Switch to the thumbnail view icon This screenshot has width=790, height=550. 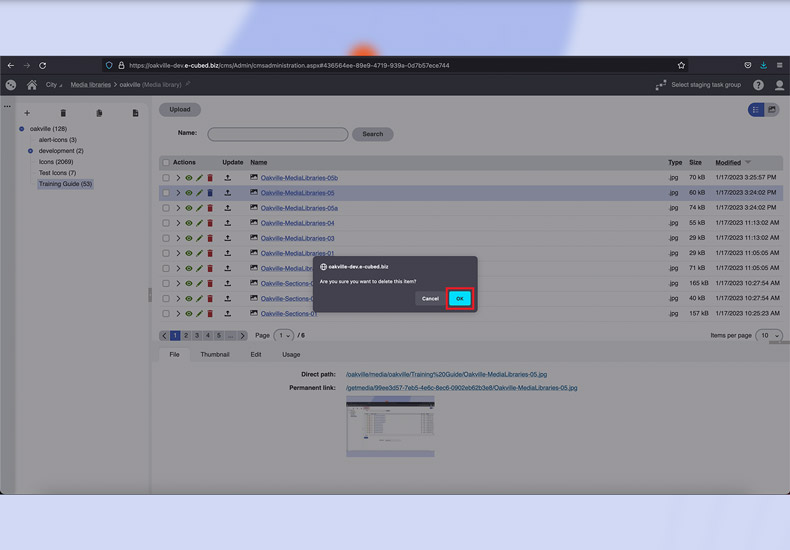coord(772,110)
